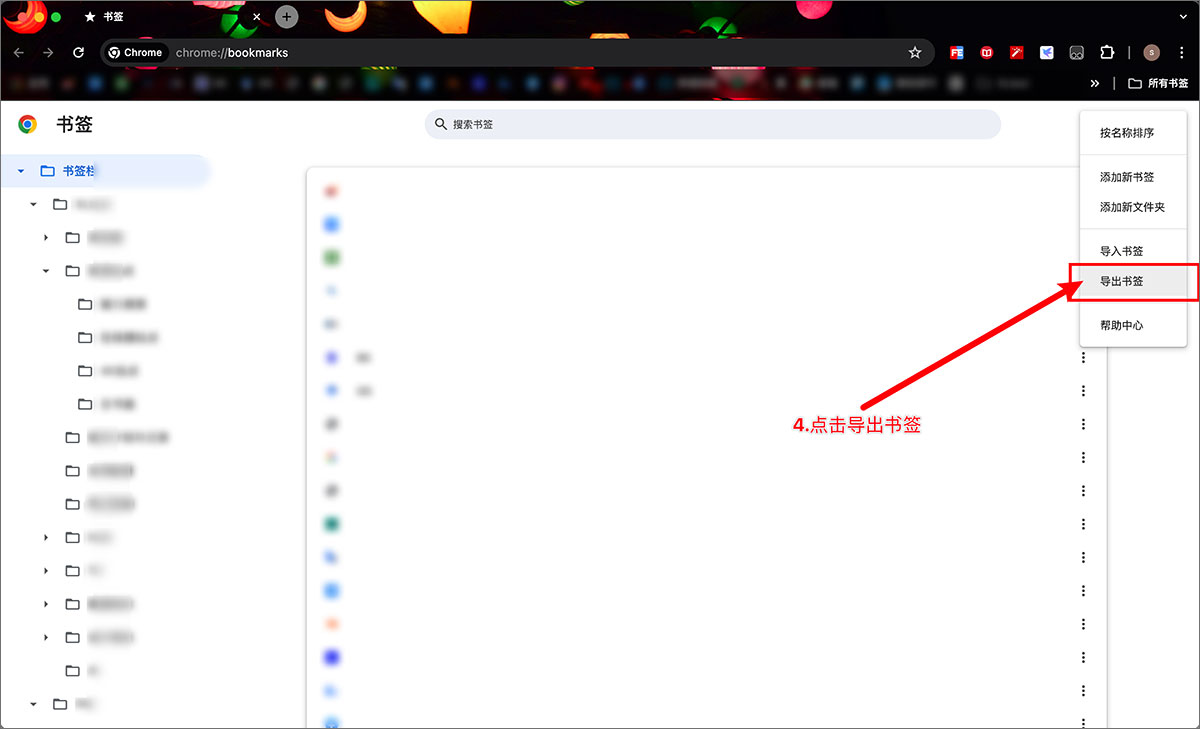Screen dimensions: 1200x729
Task: Choose 导出书签 from the menu
Action: [1122, 282]
